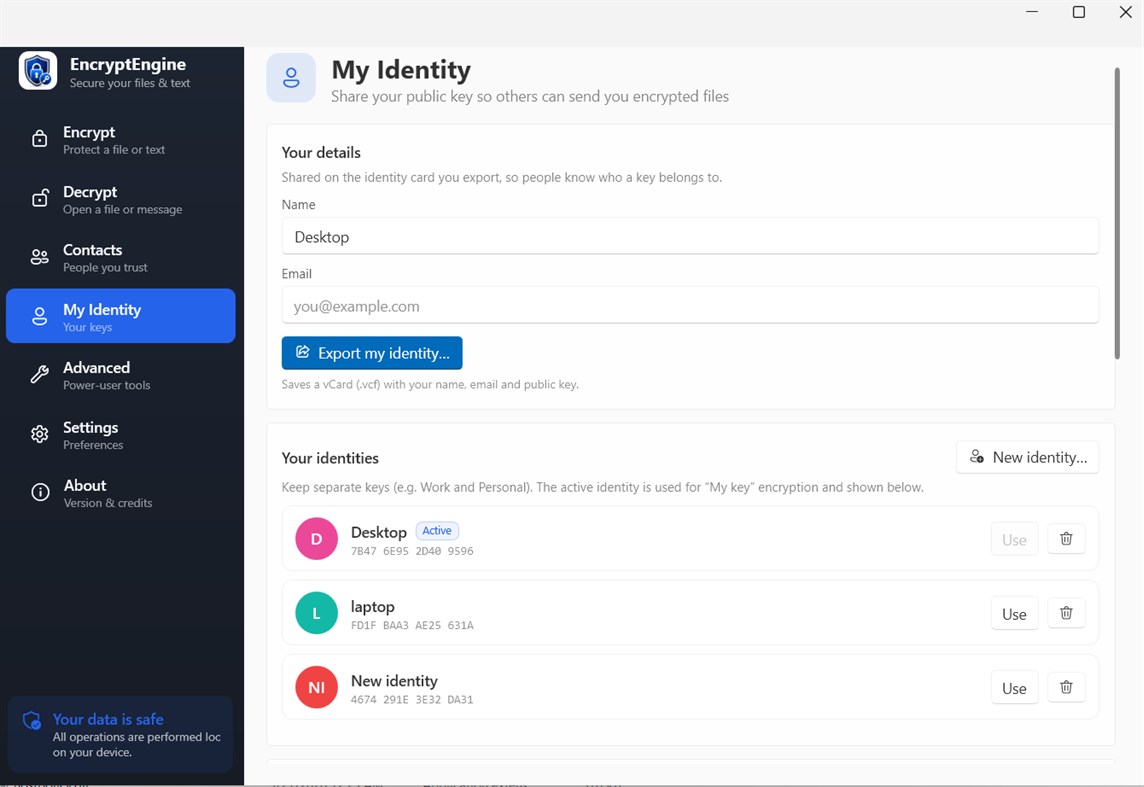Maximize the EncryptEngine window
The image size is (1144, 787).
[x=1078, y=12]
